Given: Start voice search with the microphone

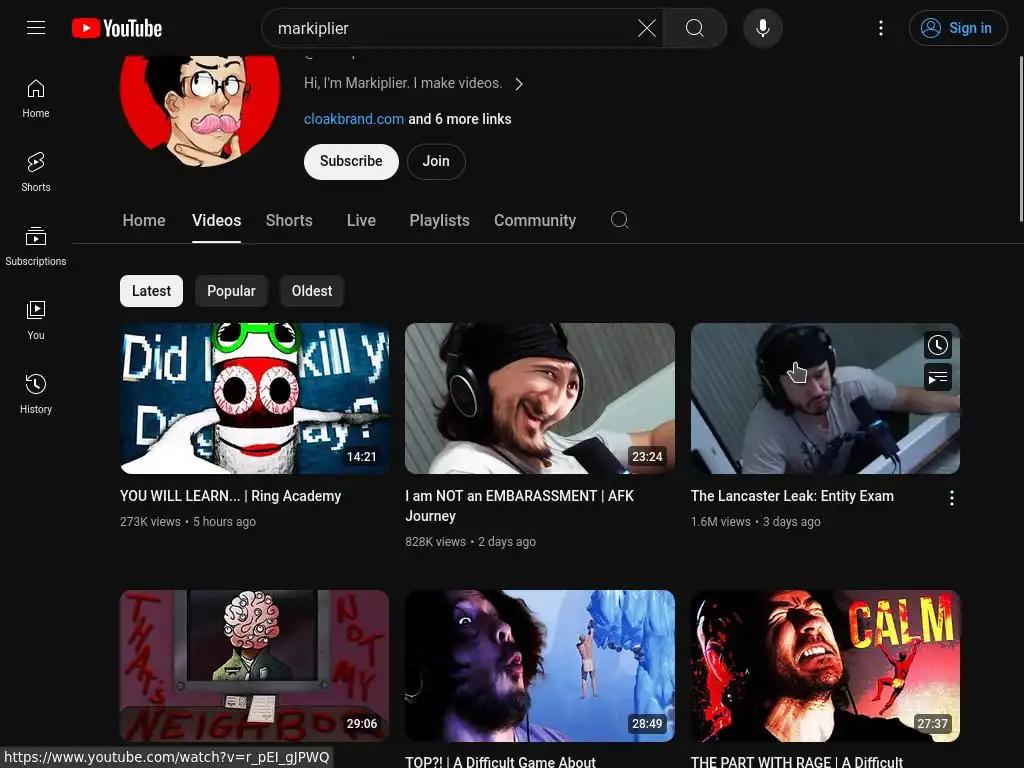Looking at the screenshot, I should click(762, 28).
